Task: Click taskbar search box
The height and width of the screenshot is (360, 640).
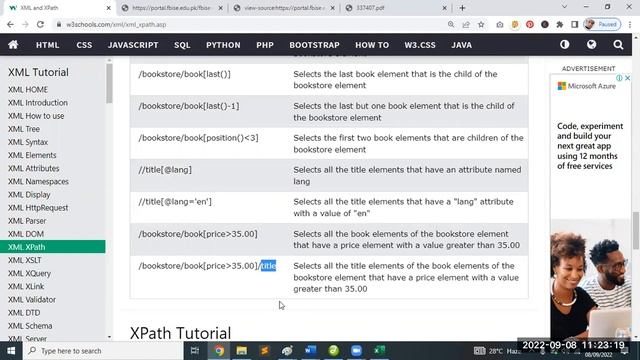Action: pos(103,351)
